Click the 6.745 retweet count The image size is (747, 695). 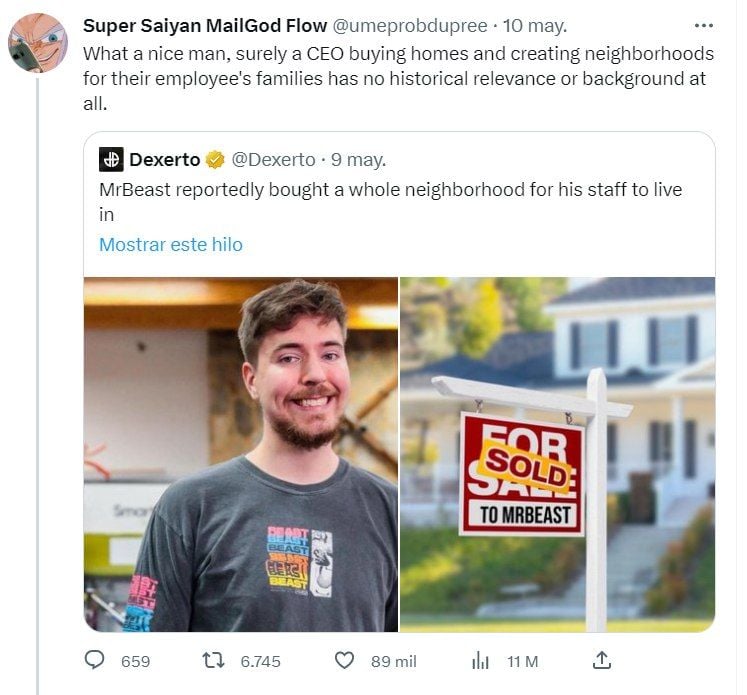[x=260, y=661]
